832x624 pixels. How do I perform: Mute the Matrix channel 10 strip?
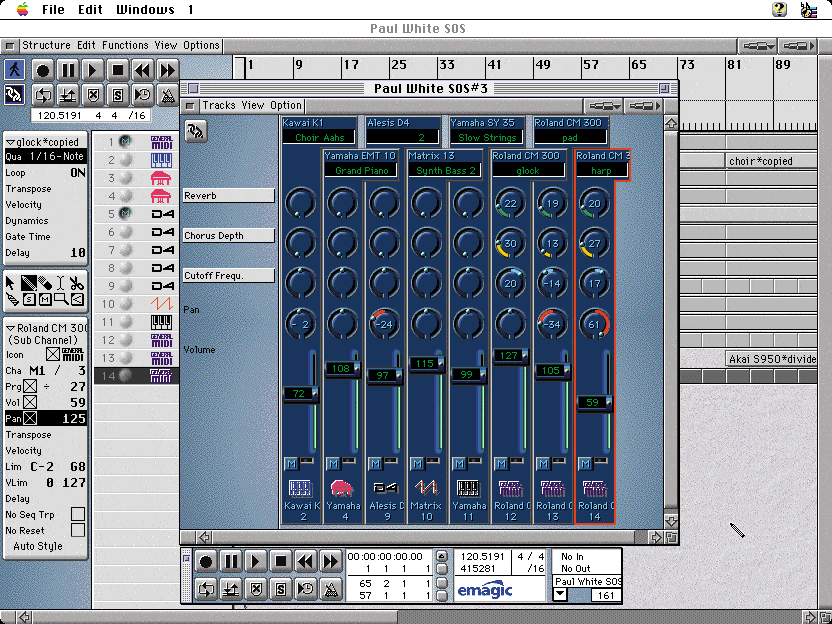click(x=417, y=464)
